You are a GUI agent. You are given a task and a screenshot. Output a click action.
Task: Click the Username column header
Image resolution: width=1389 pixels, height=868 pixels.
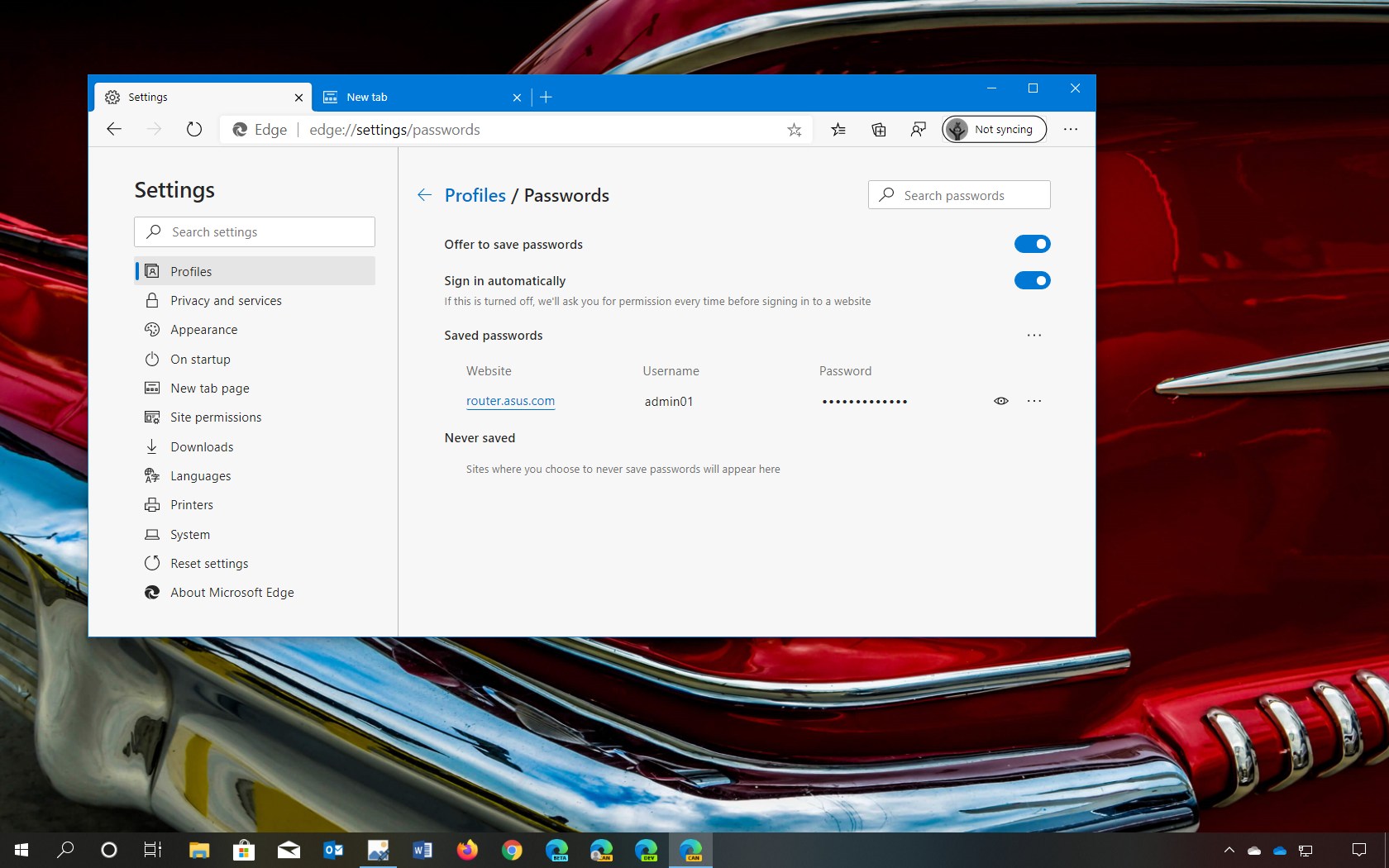[x=671, y=371]
